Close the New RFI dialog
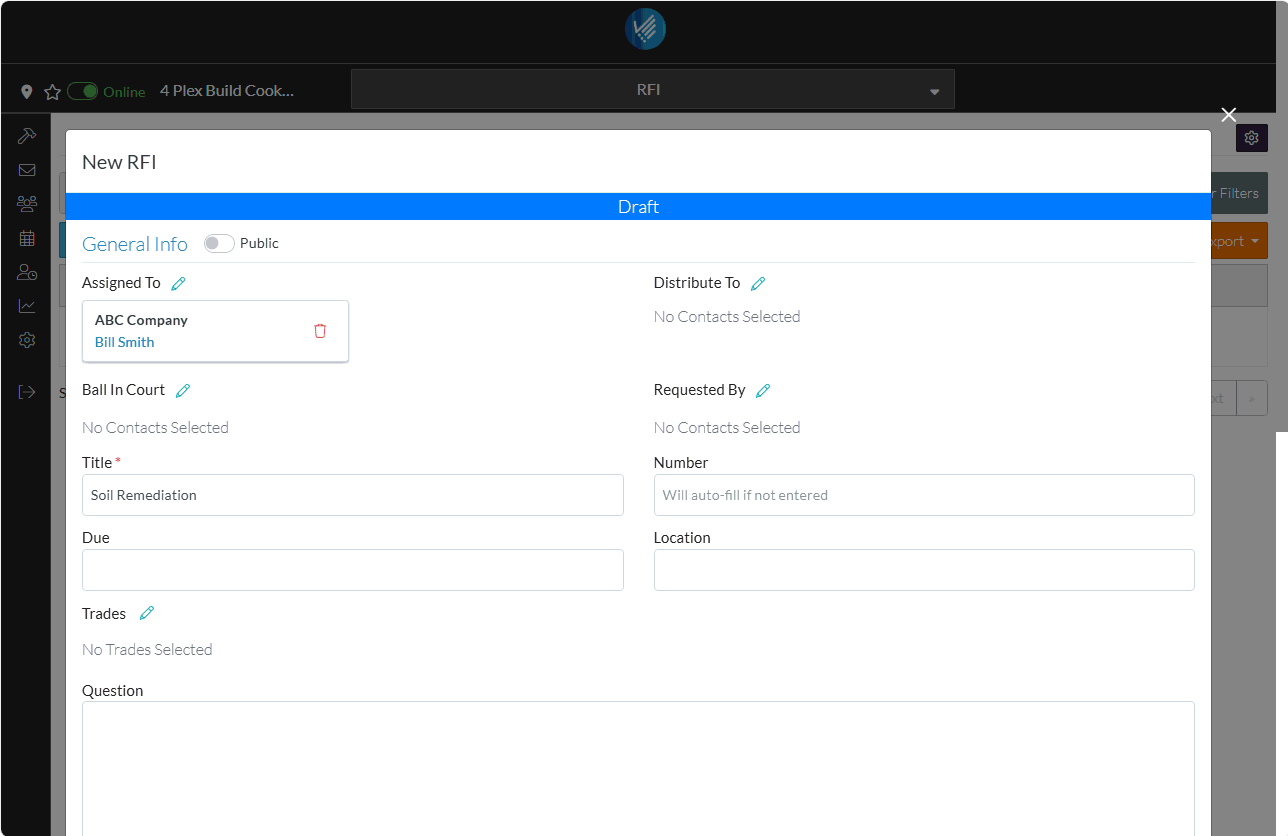Screen dimensions: 1288x836 pyautogui.click(x=1229, y=115)
